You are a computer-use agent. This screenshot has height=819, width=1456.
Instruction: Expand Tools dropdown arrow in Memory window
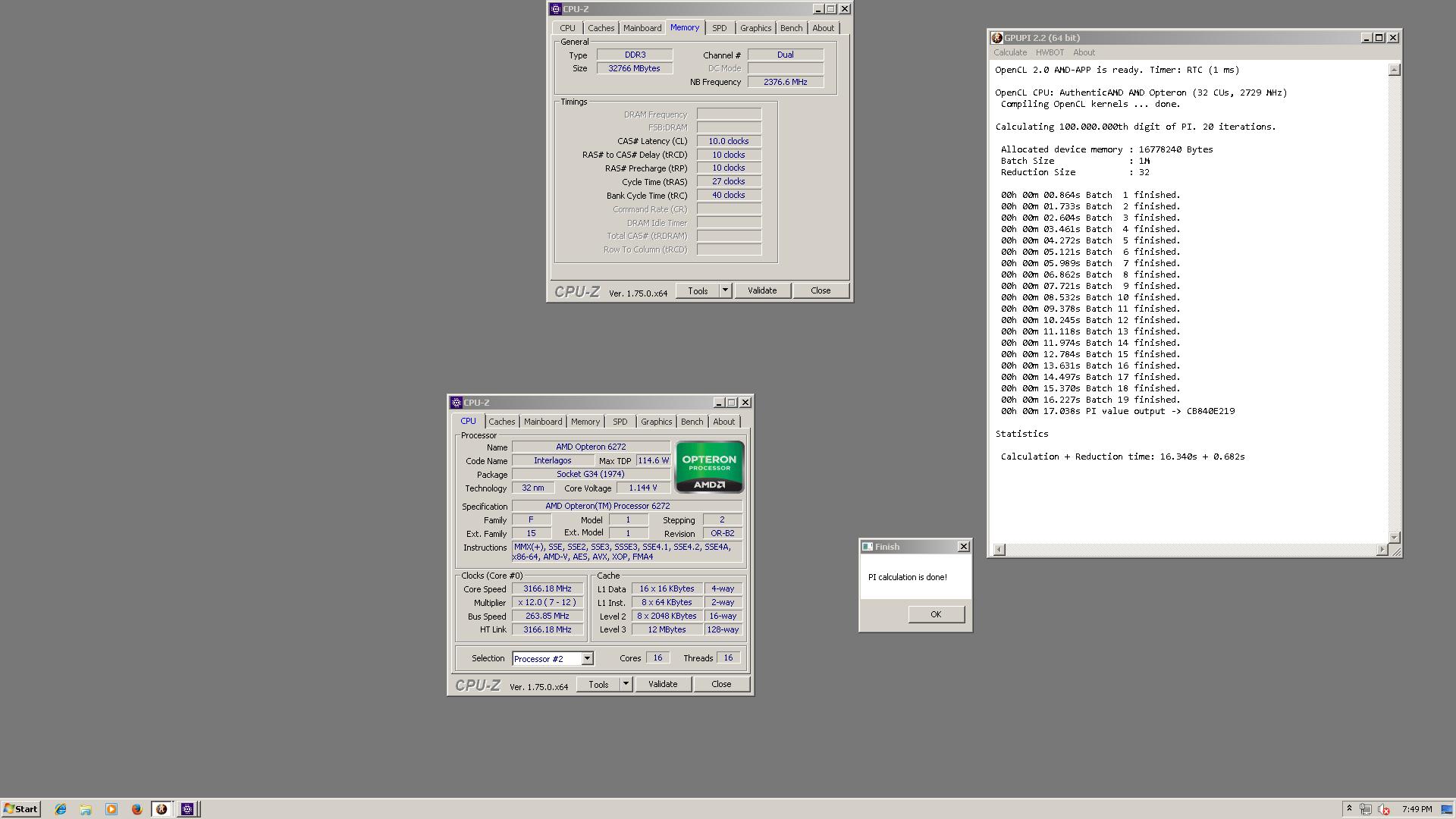pos(725,290)
